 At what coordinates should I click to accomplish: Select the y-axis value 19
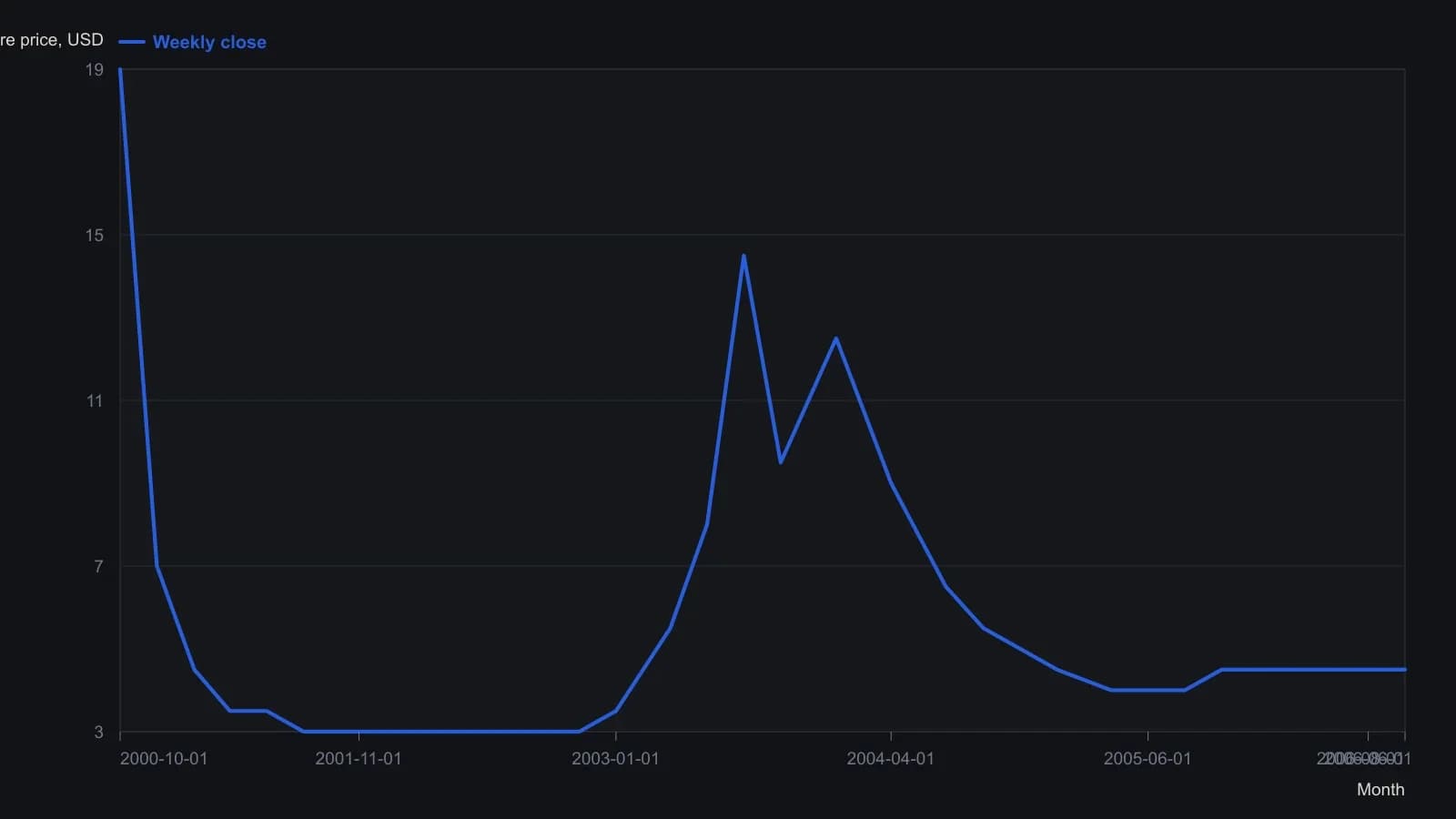95,70
